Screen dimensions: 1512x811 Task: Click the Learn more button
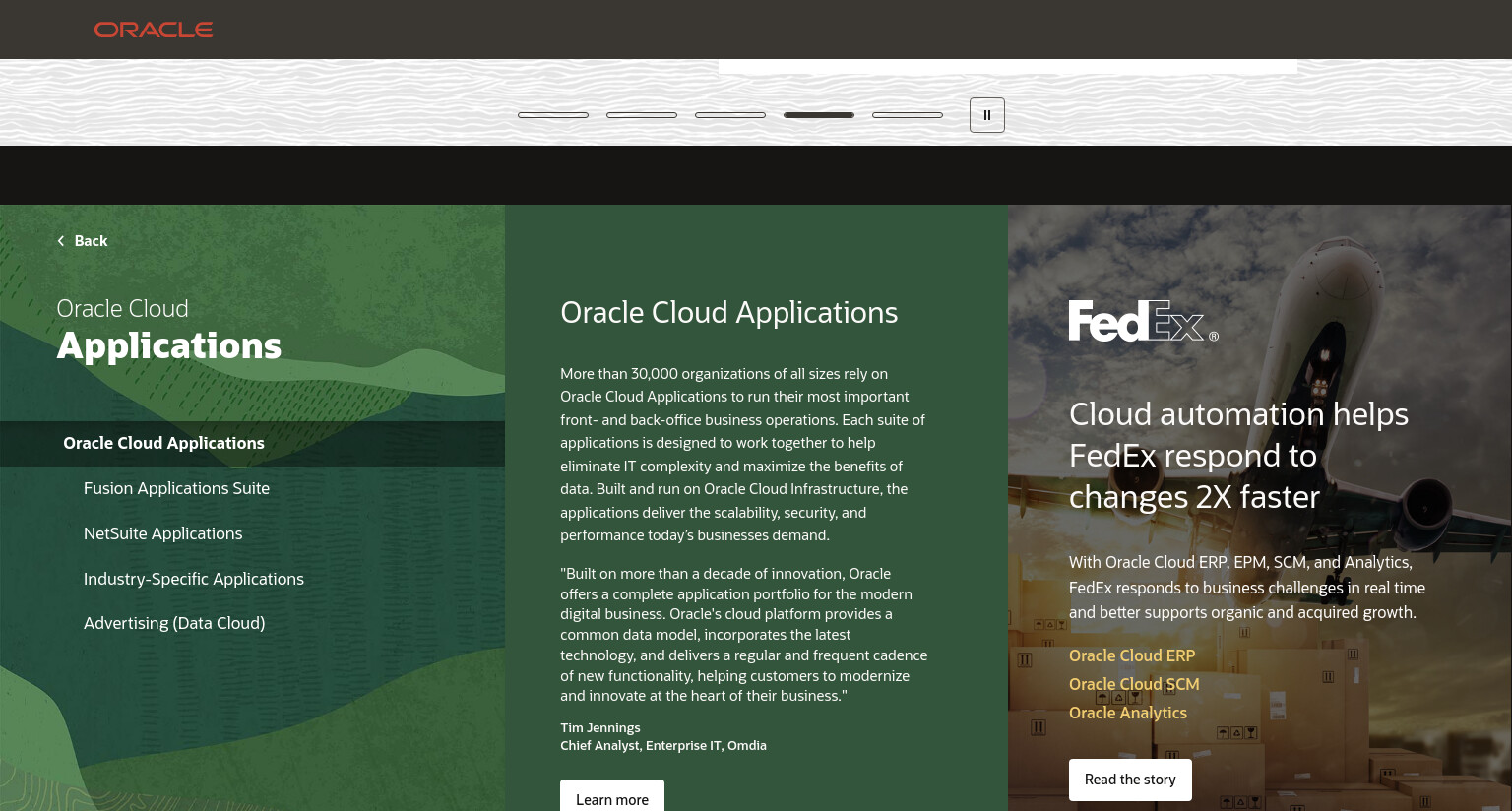tap(612, 797)
